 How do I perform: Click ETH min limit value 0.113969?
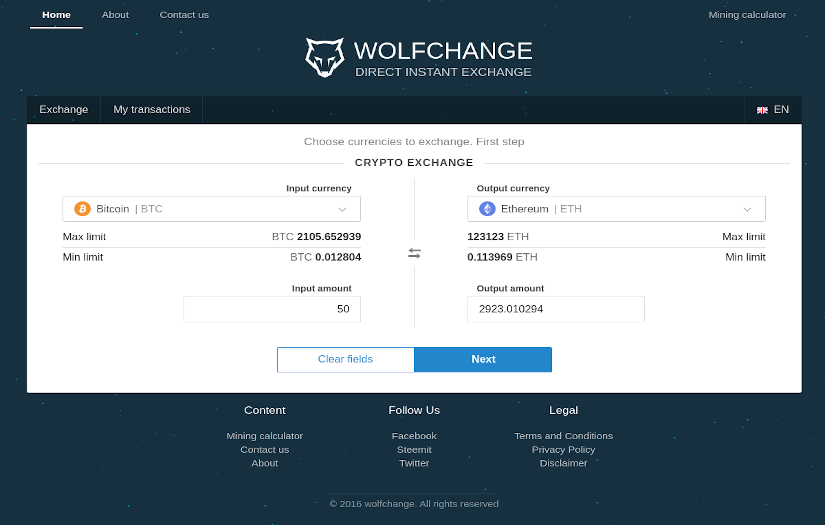[x=490, y=257]
